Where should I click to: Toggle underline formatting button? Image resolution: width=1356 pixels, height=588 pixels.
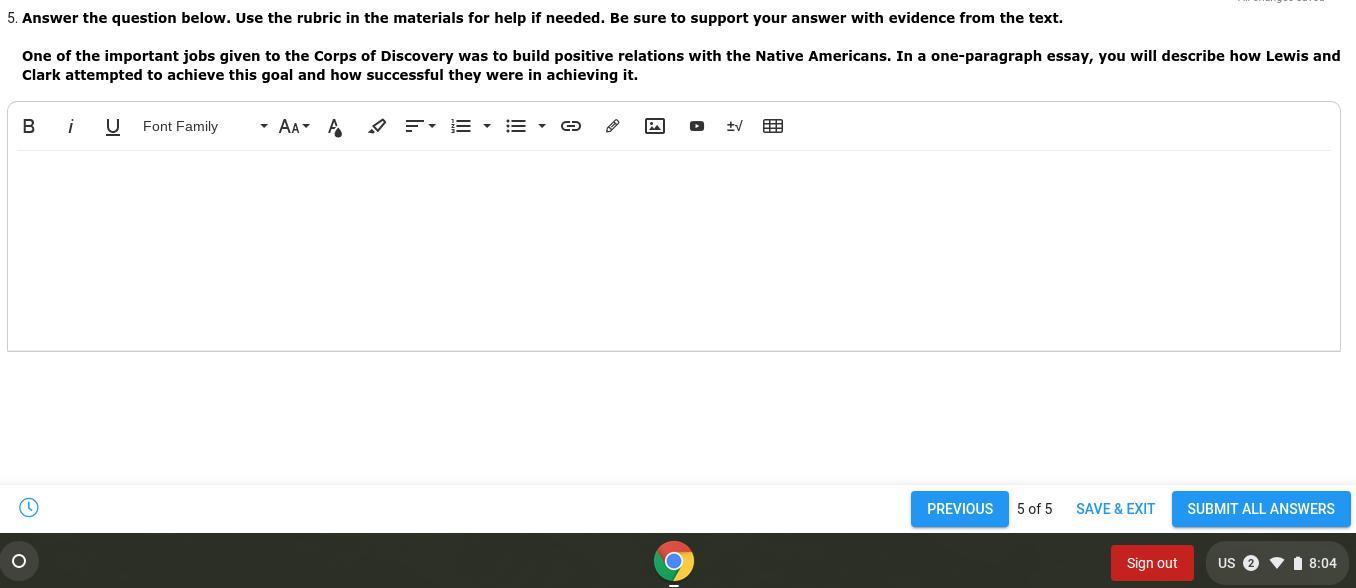point(113,126)
